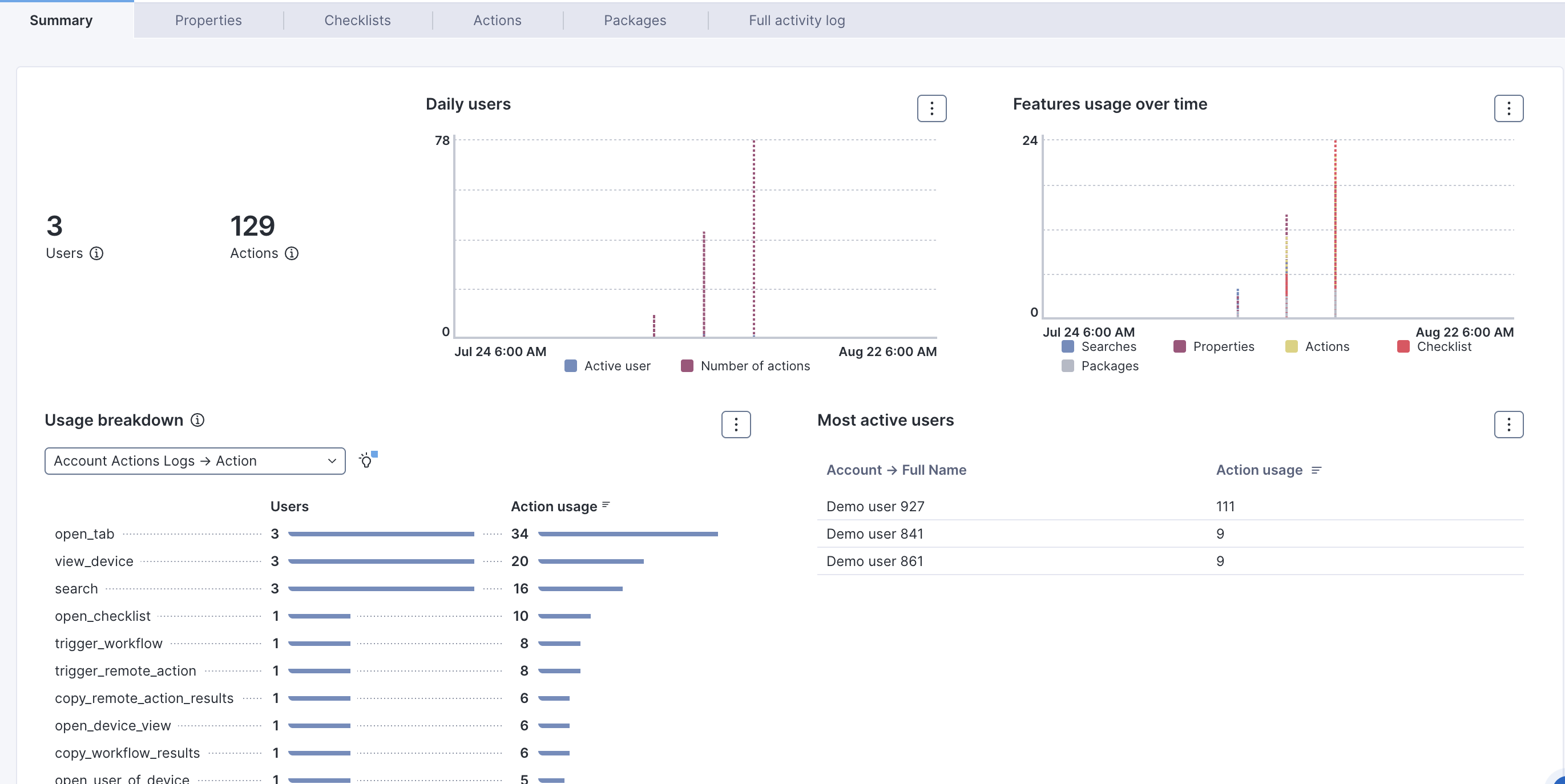Switch to the Checklists tab
The width and height of the screenshot is (1565, 784).
[357, 20]
